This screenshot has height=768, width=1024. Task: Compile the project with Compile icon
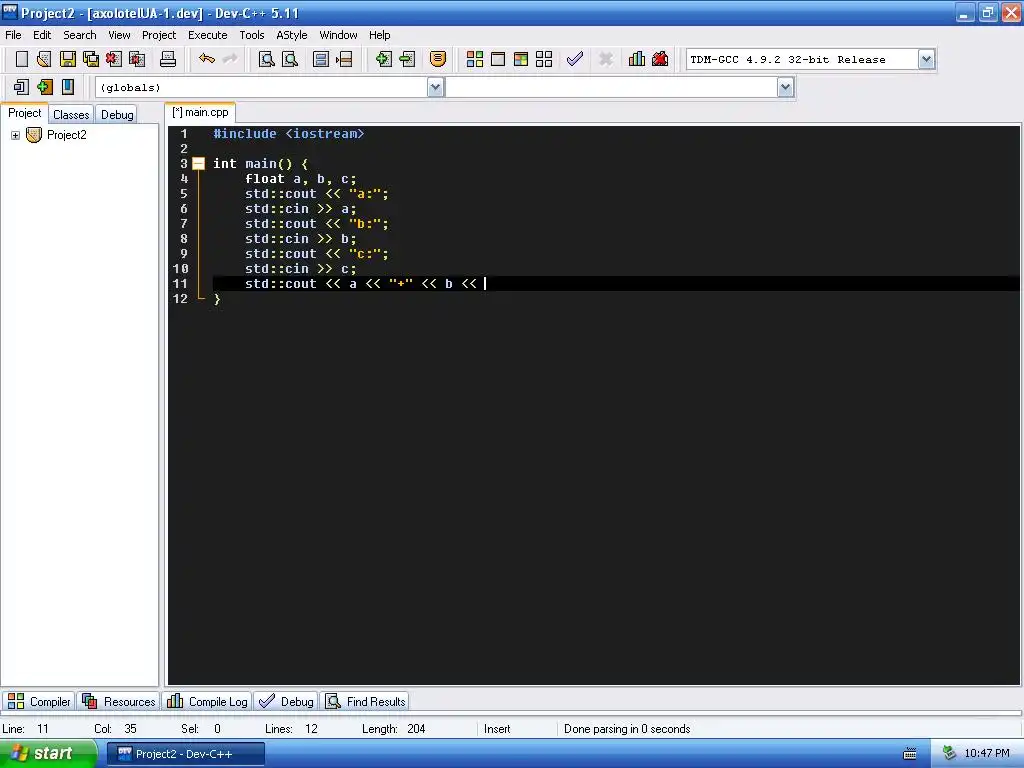(x=475, y=59)
